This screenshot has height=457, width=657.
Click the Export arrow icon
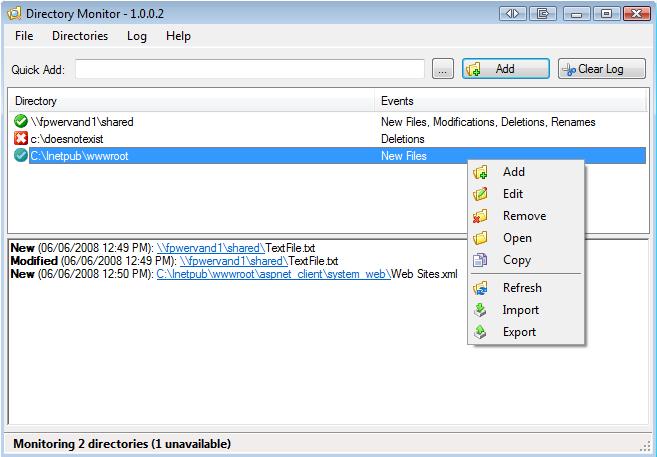480,332
